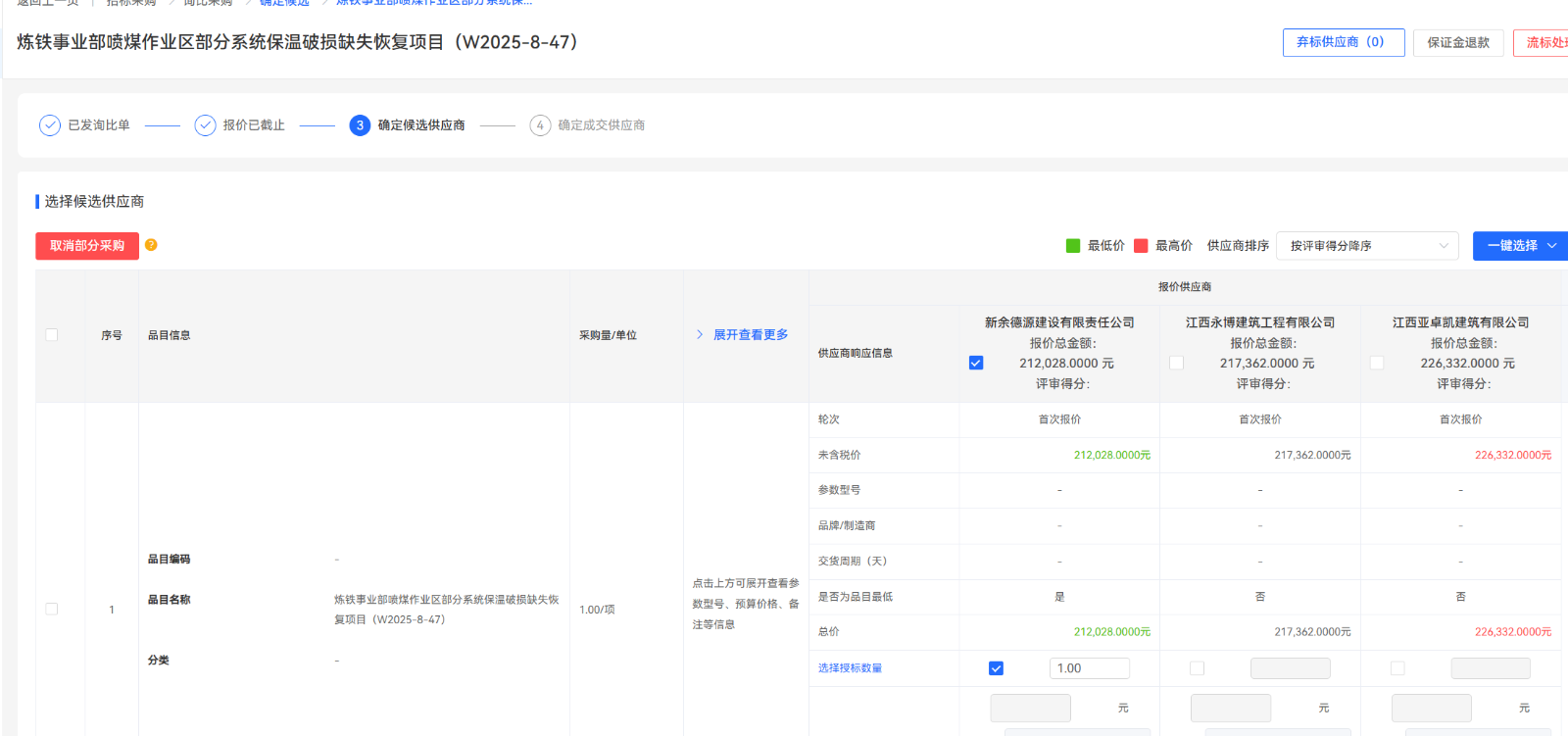Click the 轮次 row label
Image resolution: width=1568 pixels, height=736 pixels.
pyautogui.click(x=829, y=419)
